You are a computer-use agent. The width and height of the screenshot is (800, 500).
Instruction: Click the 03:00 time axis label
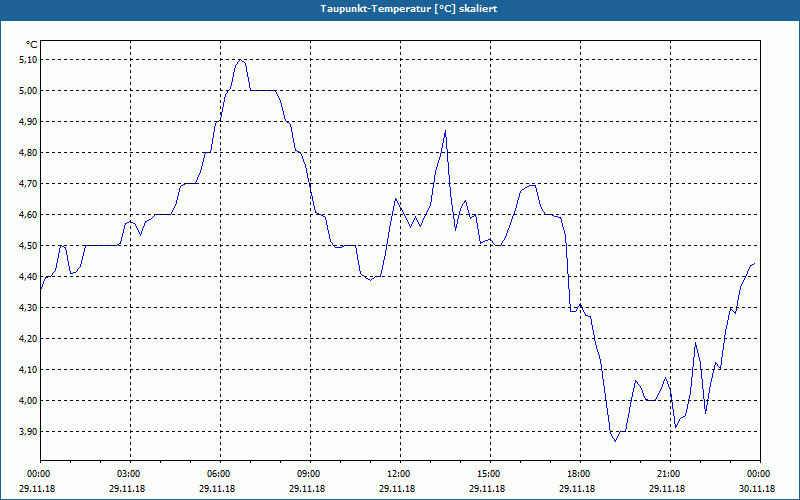(131, 474)
